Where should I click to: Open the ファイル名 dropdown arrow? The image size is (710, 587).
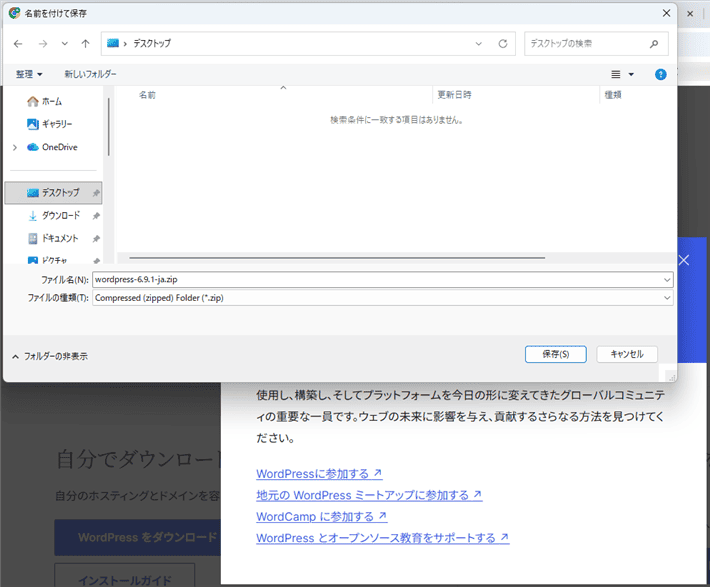[x=667, y=280]
